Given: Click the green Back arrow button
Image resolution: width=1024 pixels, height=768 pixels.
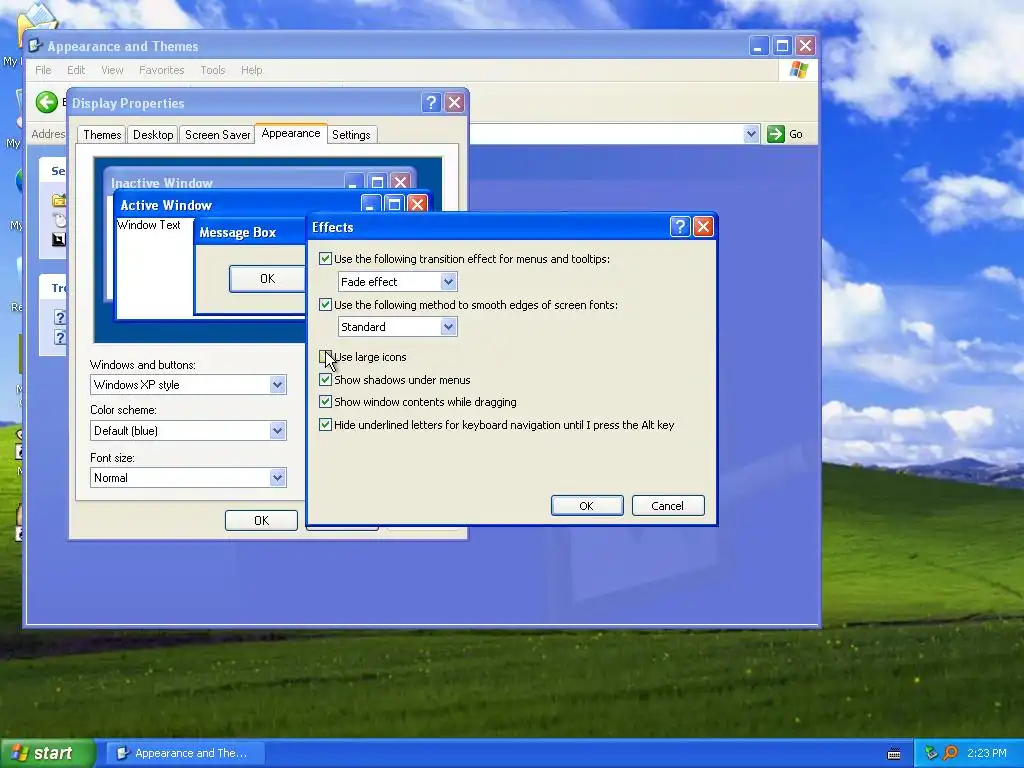Looking at the screenshot, I should (46, 102).
